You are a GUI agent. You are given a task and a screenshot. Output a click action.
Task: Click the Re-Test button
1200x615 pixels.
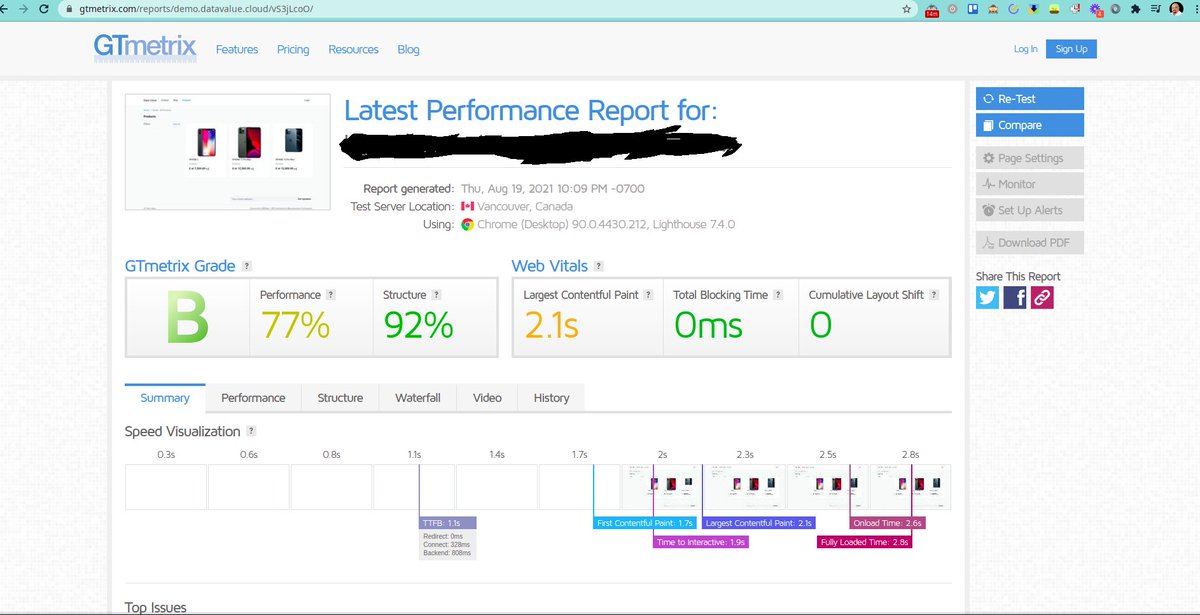click(x=1030, y=99)
